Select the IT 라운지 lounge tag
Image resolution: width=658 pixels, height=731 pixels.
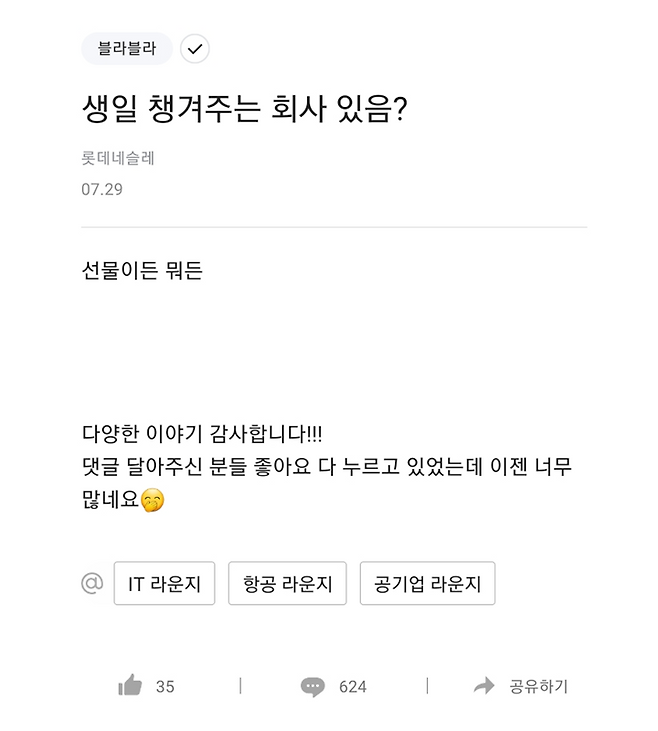[164, 584]
